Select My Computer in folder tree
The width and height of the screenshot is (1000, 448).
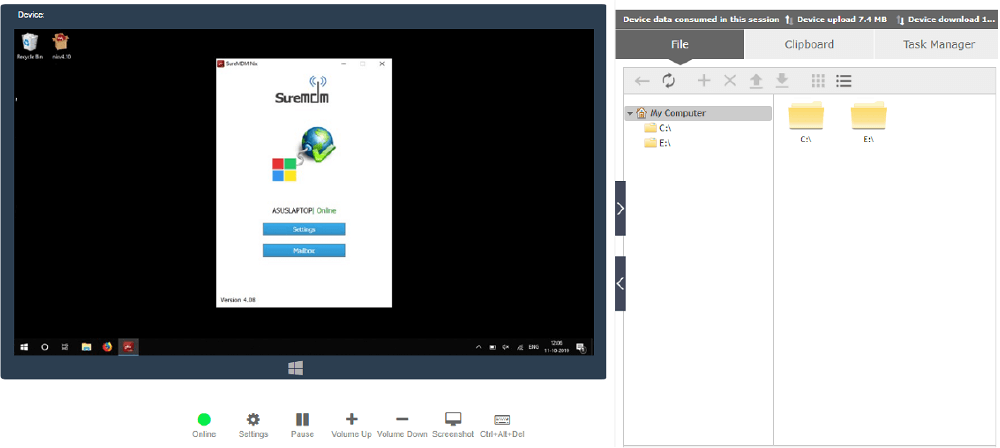[698, 113]
